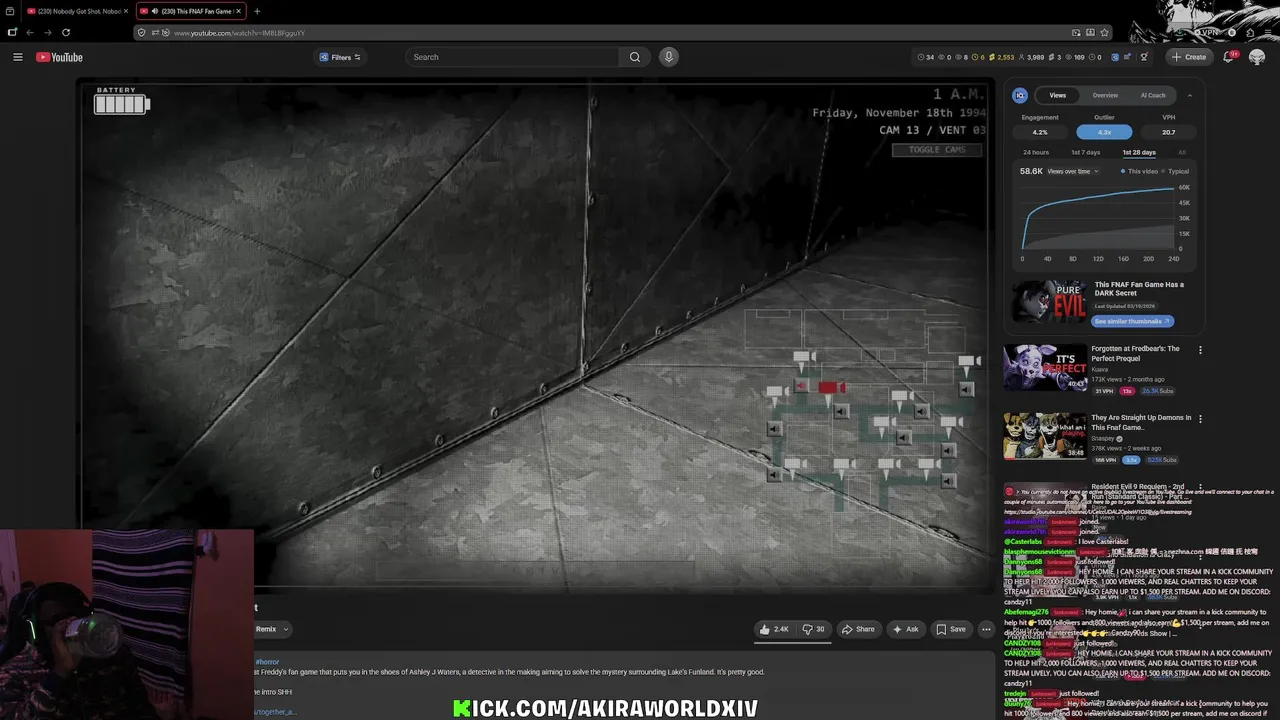Open the Filters option beside search
Image resolution: width=1280 pixels, height=720 pixels.
340,57
